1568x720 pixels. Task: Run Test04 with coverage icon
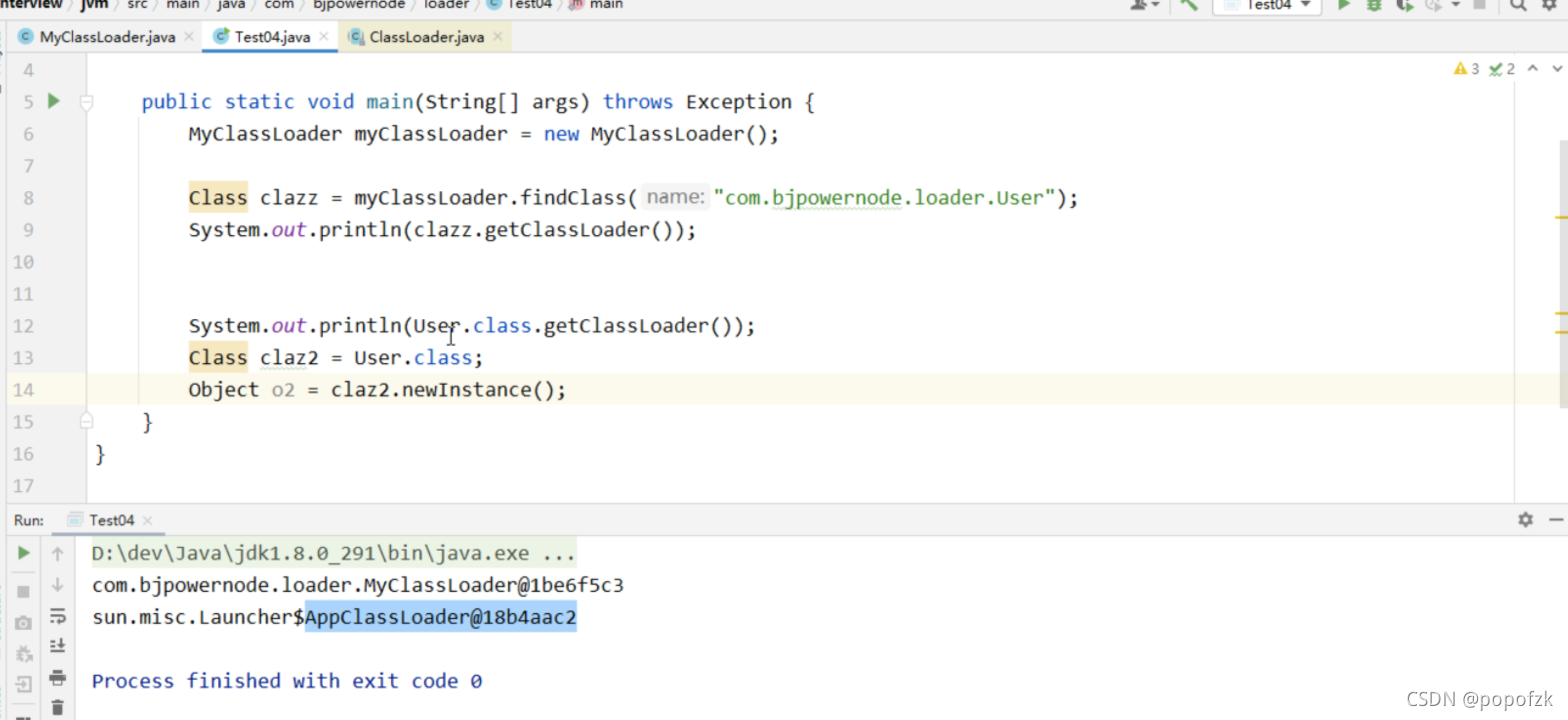(x=1404, y=5)
